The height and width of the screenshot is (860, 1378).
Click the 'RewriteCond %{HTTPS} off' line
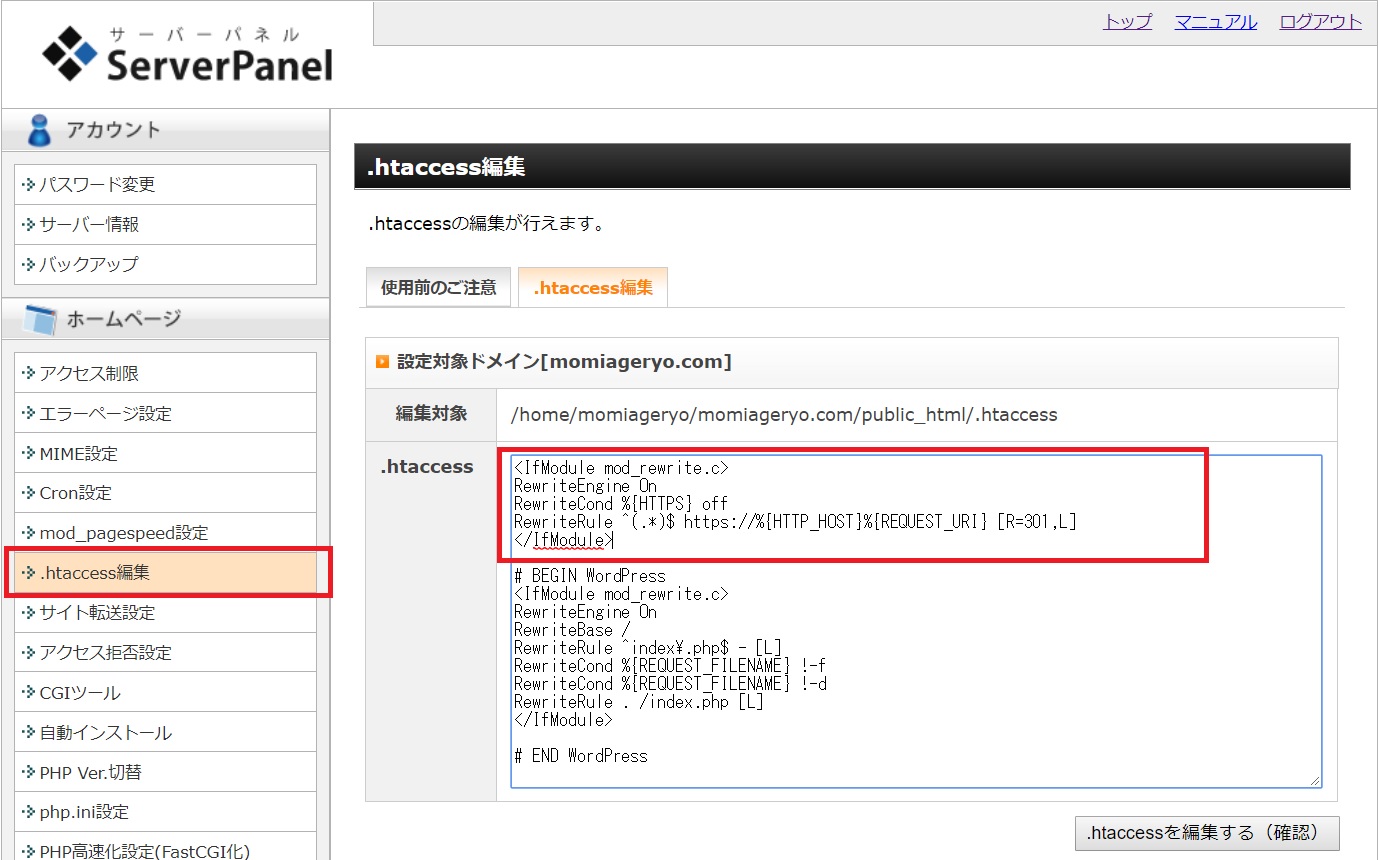[x=621, y=503]
